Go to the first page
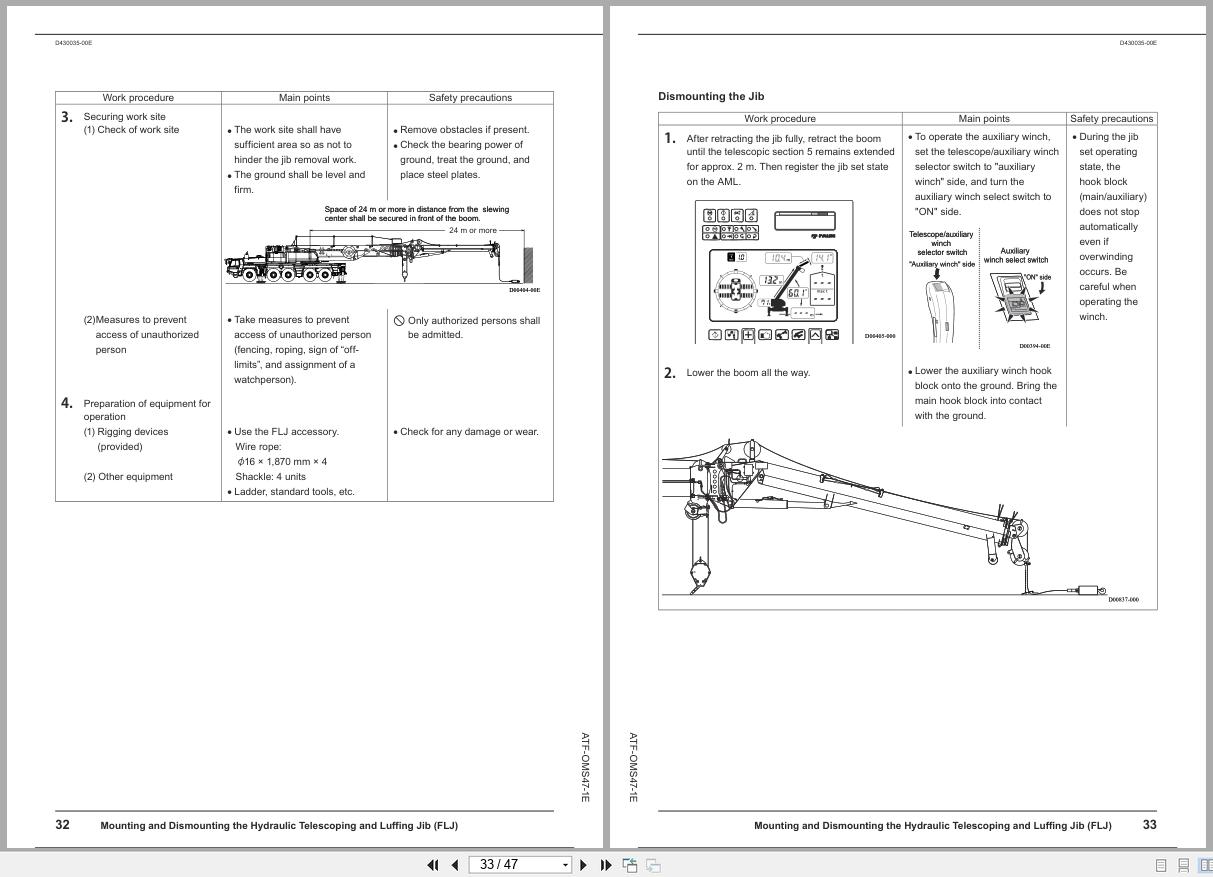Viewport: 1213px width, 877px height. (433, 865)
